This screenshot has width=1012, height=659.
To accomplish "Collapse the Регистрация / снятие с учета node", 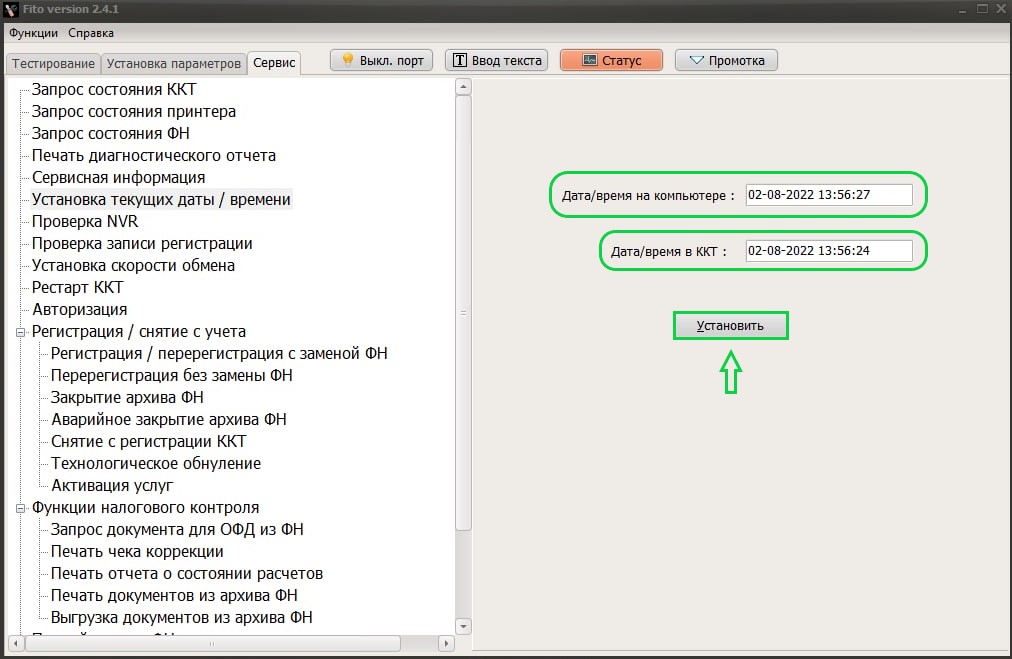I will point(21,332).
